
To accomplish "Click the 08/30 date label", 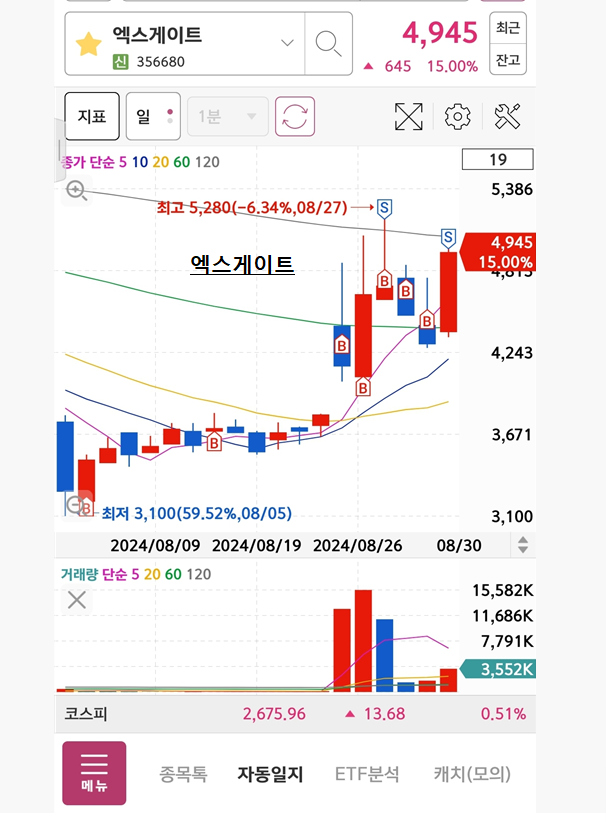I will coord(459,546).
